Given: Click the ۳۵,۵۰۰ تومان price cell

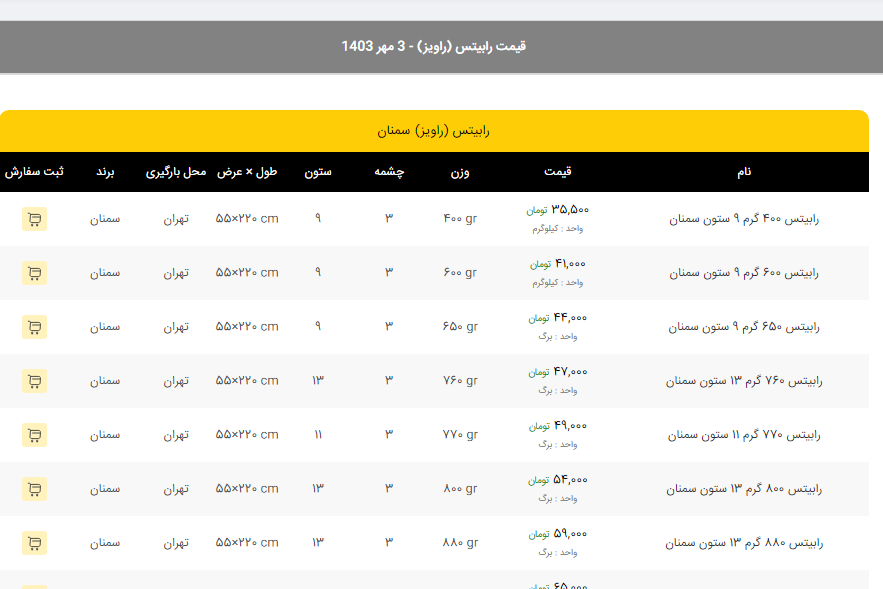Looking at the screenshot, I should [x=558, y=211].
